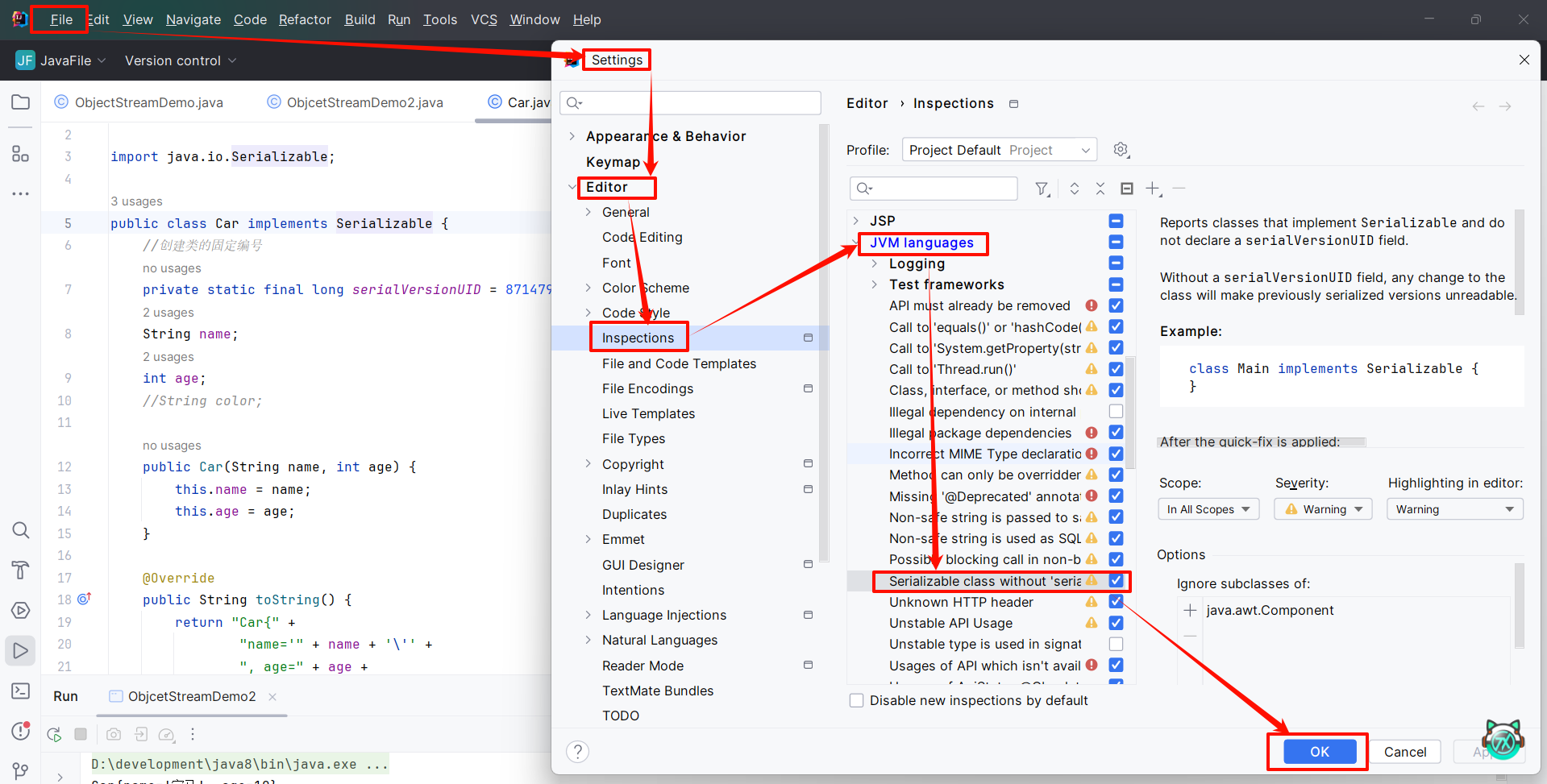The width and height of the screenshot is (1547, 784).
Task: Click the inspections list vertical scrollbar
Action: coord(1129,413)
